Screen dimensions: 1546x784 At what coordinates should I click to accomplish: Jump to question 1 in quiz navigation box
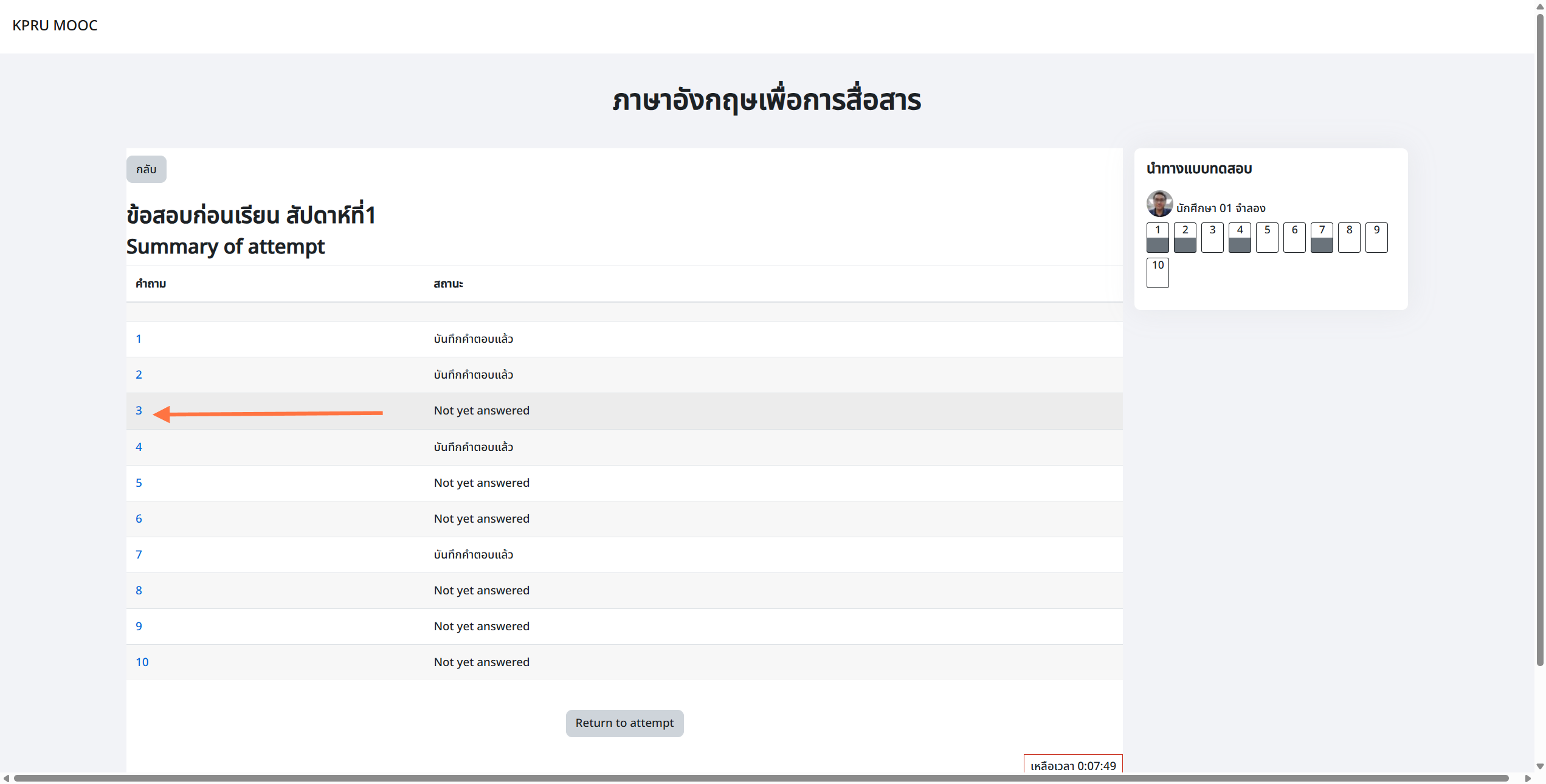click(1158, 238)
